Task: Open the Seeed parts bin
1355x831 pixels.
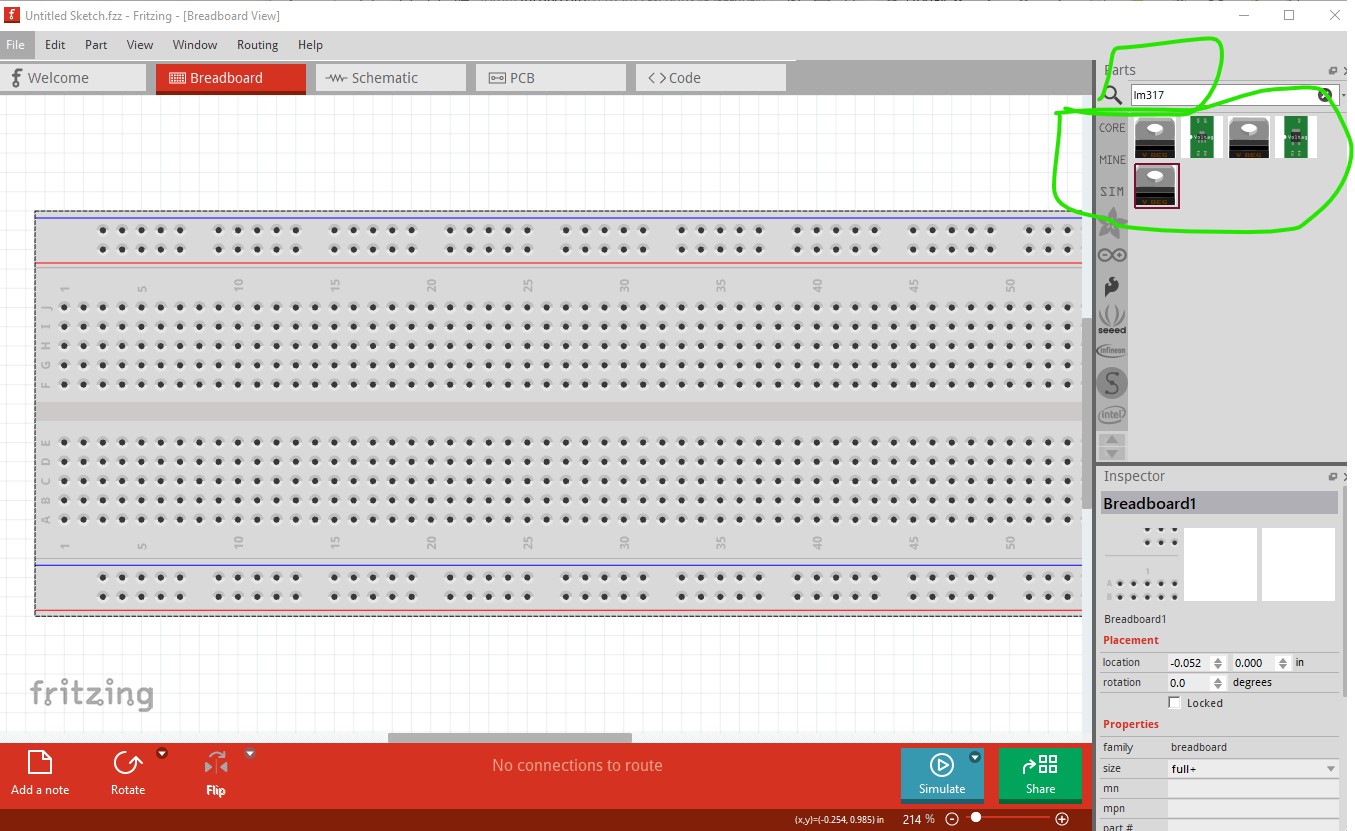Action: tap(1111, 319)
